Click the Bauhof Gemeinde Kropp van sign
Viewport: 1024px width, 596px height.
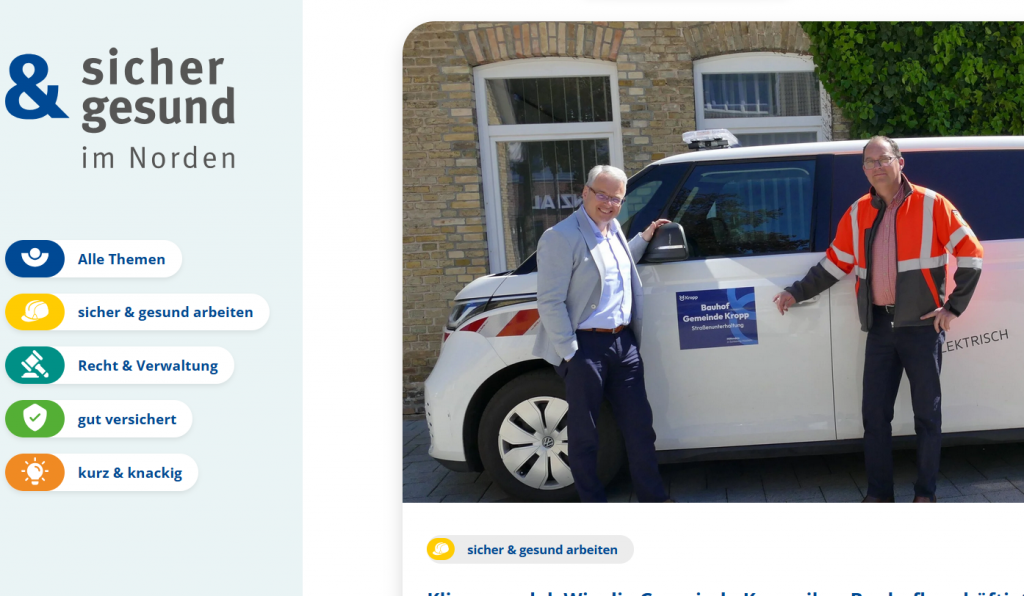click(716, 318)
